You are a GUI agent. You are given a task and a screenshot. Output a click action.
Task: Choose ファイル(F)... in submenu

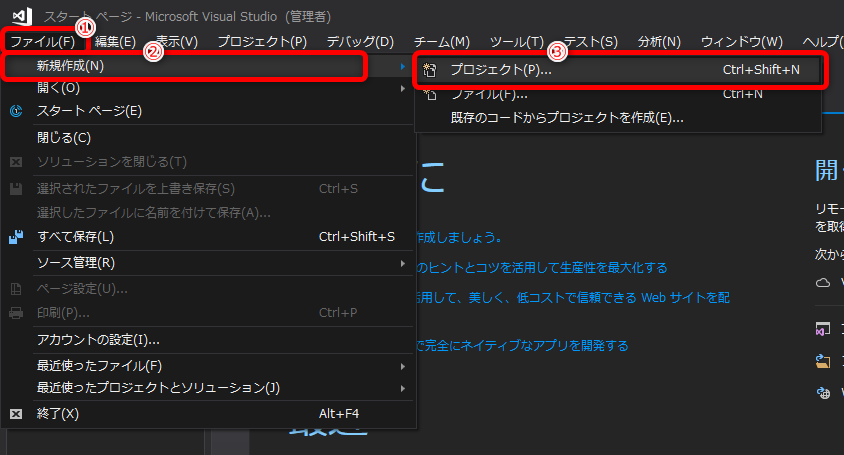pos(618,94)
